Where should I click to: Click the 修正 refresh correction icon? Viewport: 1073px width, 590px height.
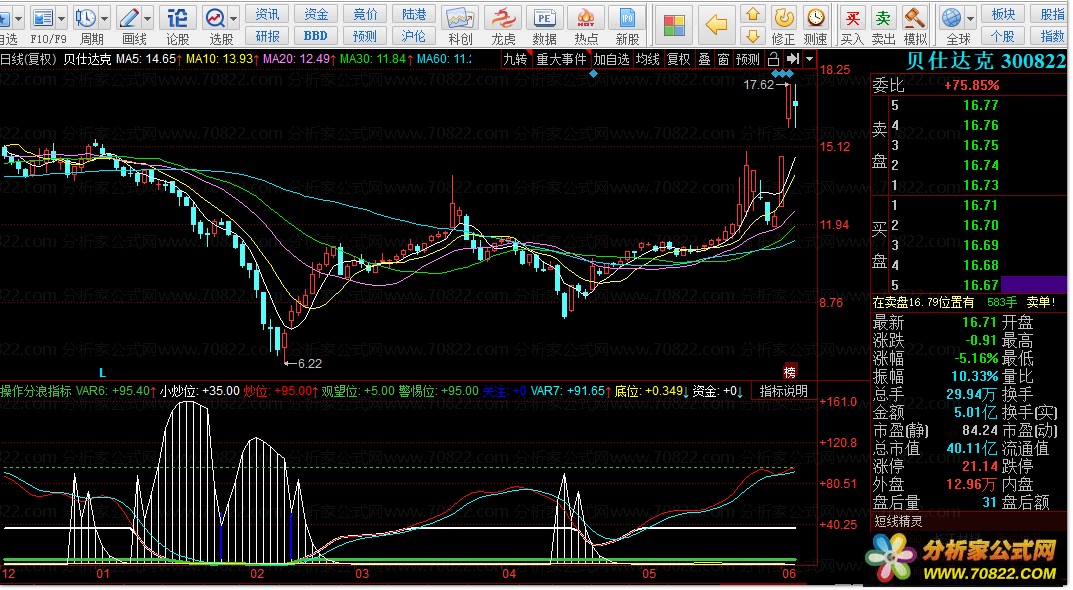coord(784,18)
